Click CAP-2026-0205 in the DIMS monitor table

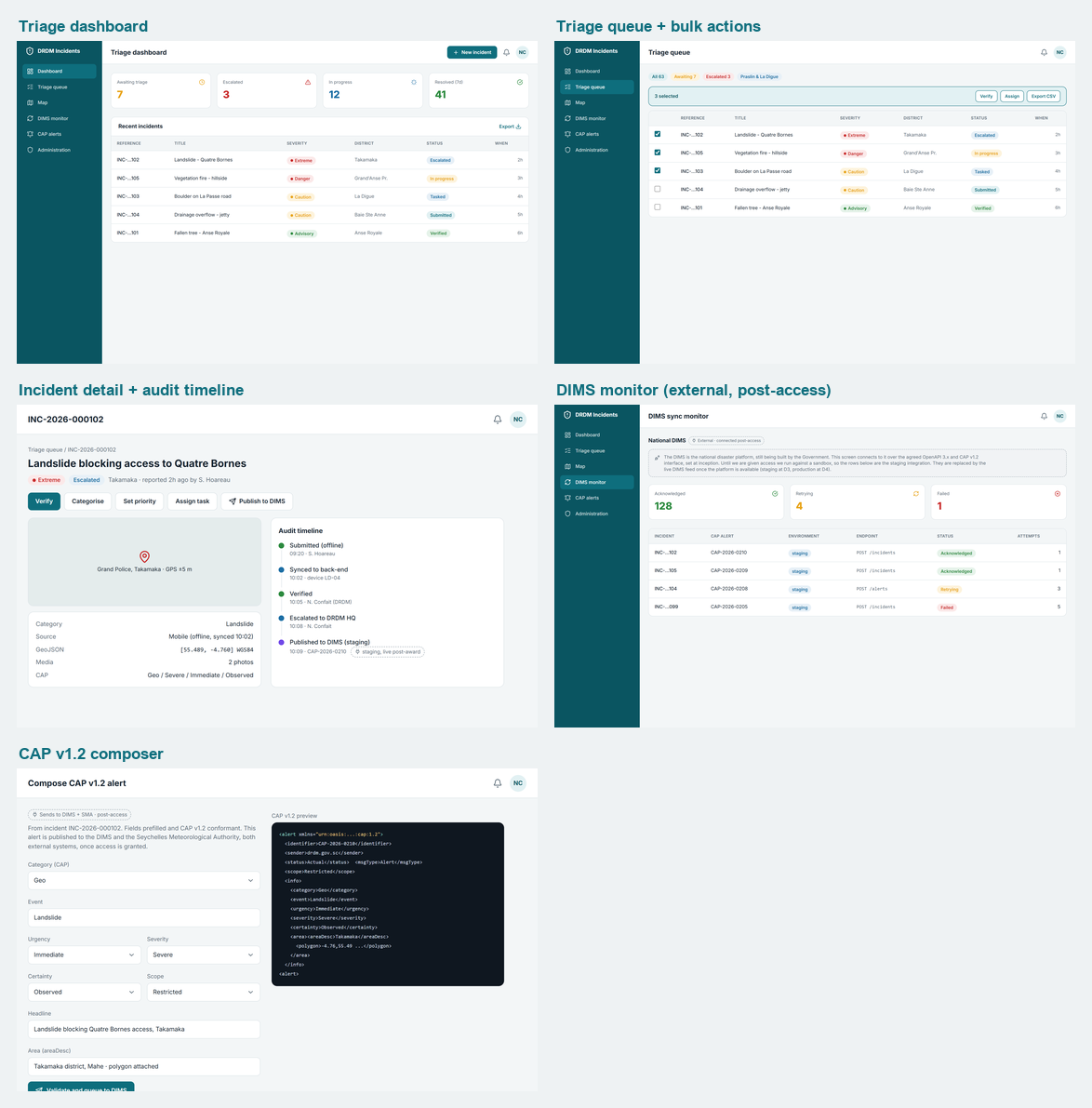[x=729, y=607]
